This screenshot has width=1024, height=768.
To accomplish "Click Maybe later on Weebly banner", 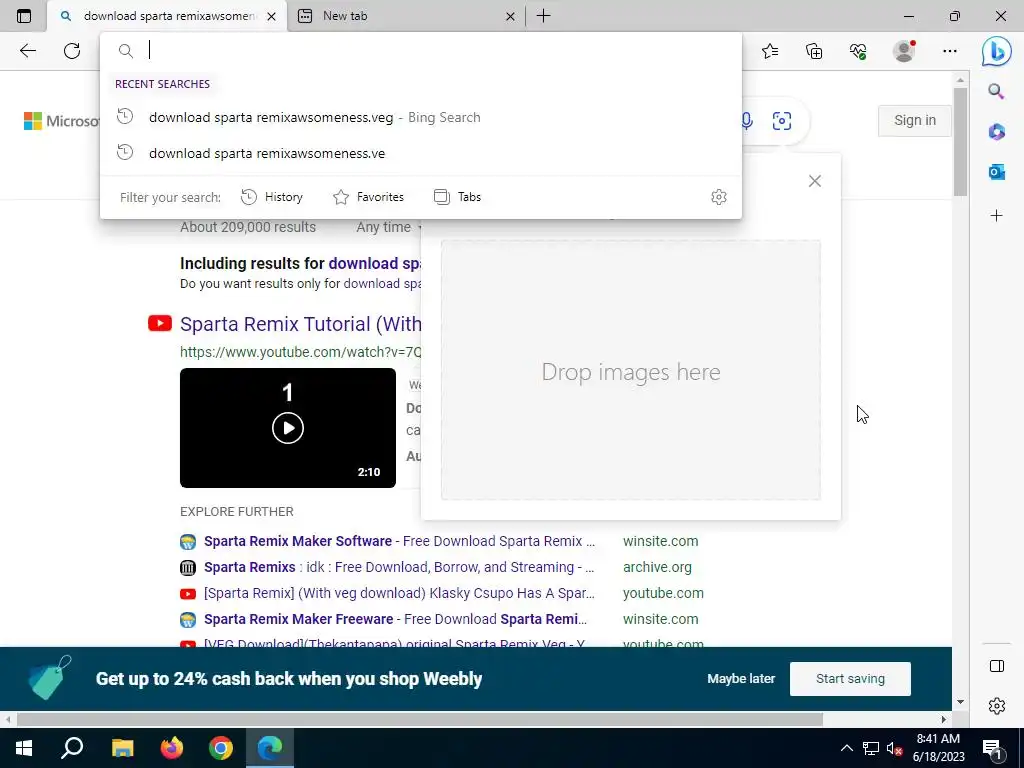I will (x=741, y=679).
